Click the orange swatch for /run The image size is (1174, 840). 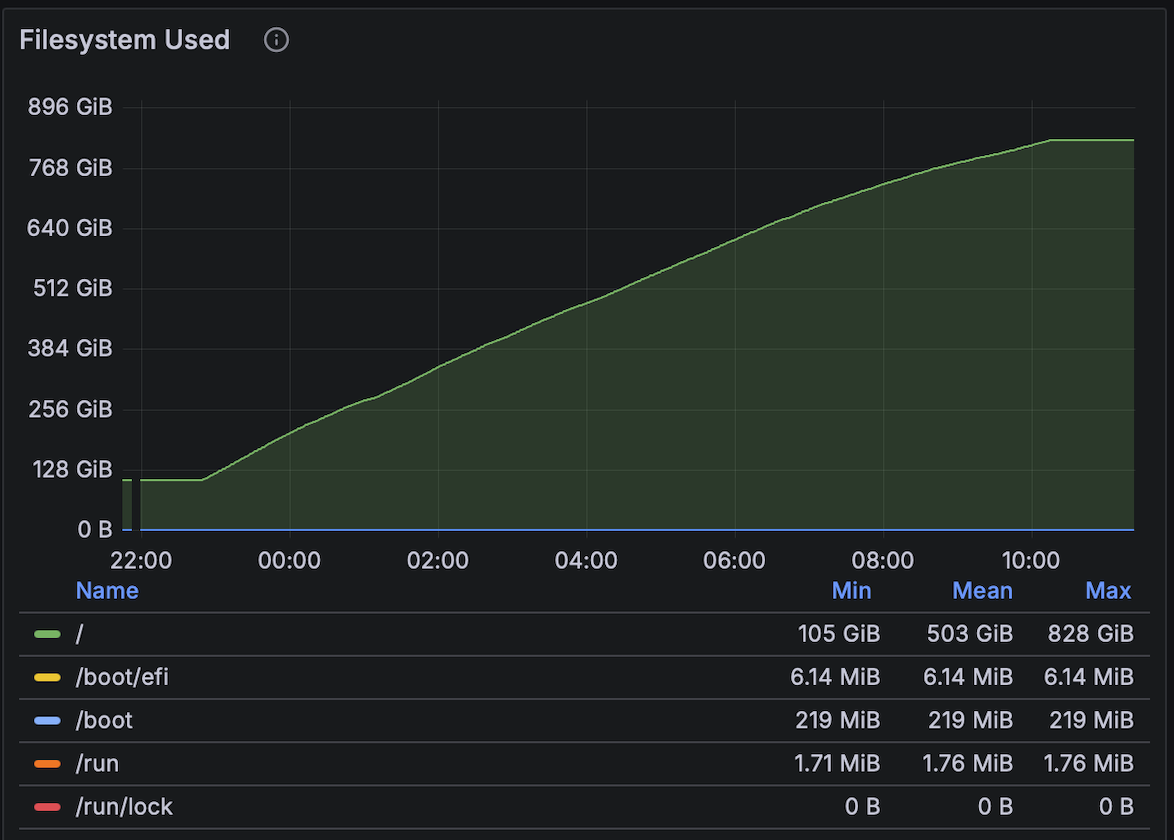pyautogui.click(x=48, y=765)
